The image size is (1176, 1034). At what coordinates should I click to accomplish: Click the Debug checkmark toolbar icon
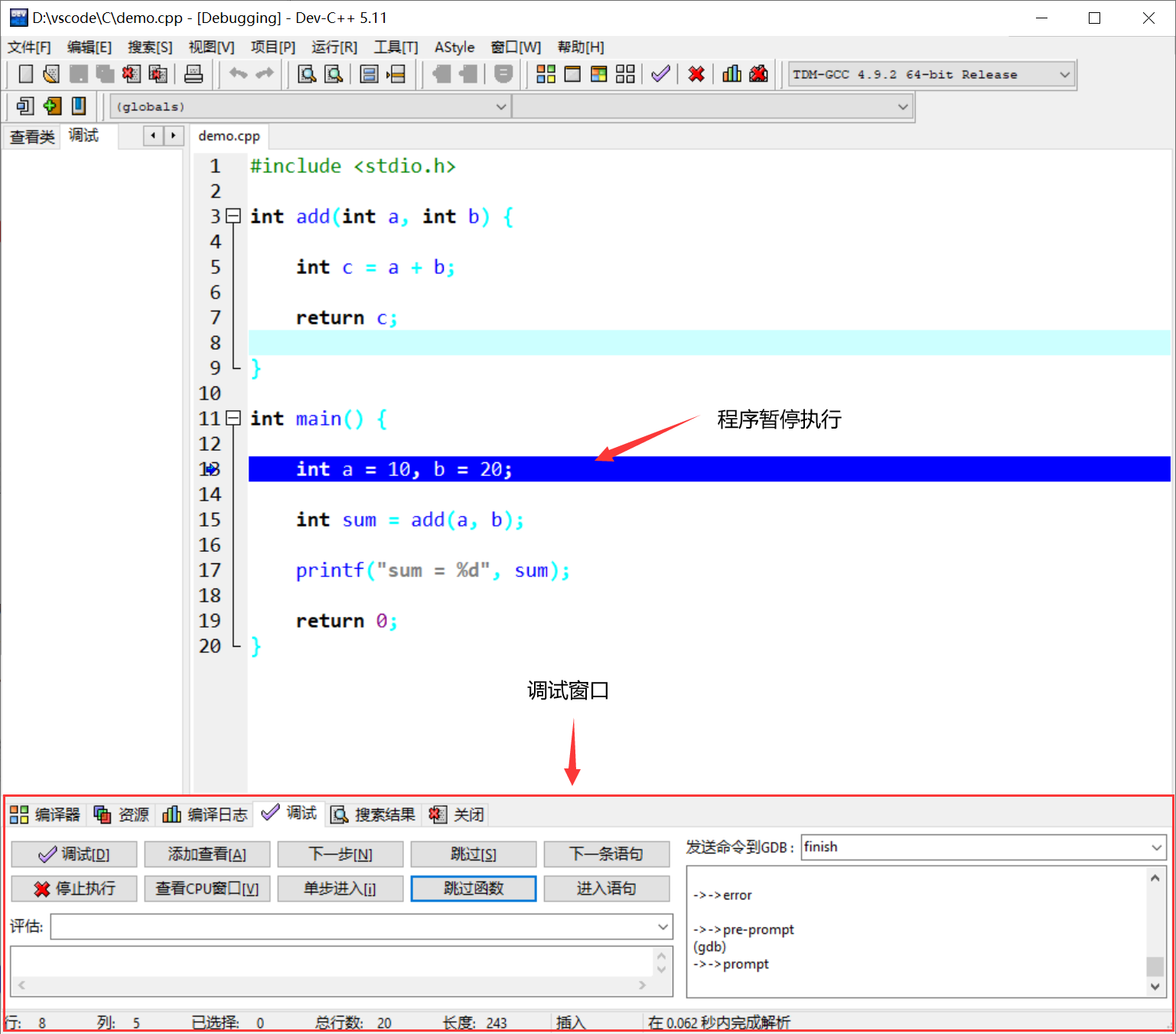[x=661, y=74]
